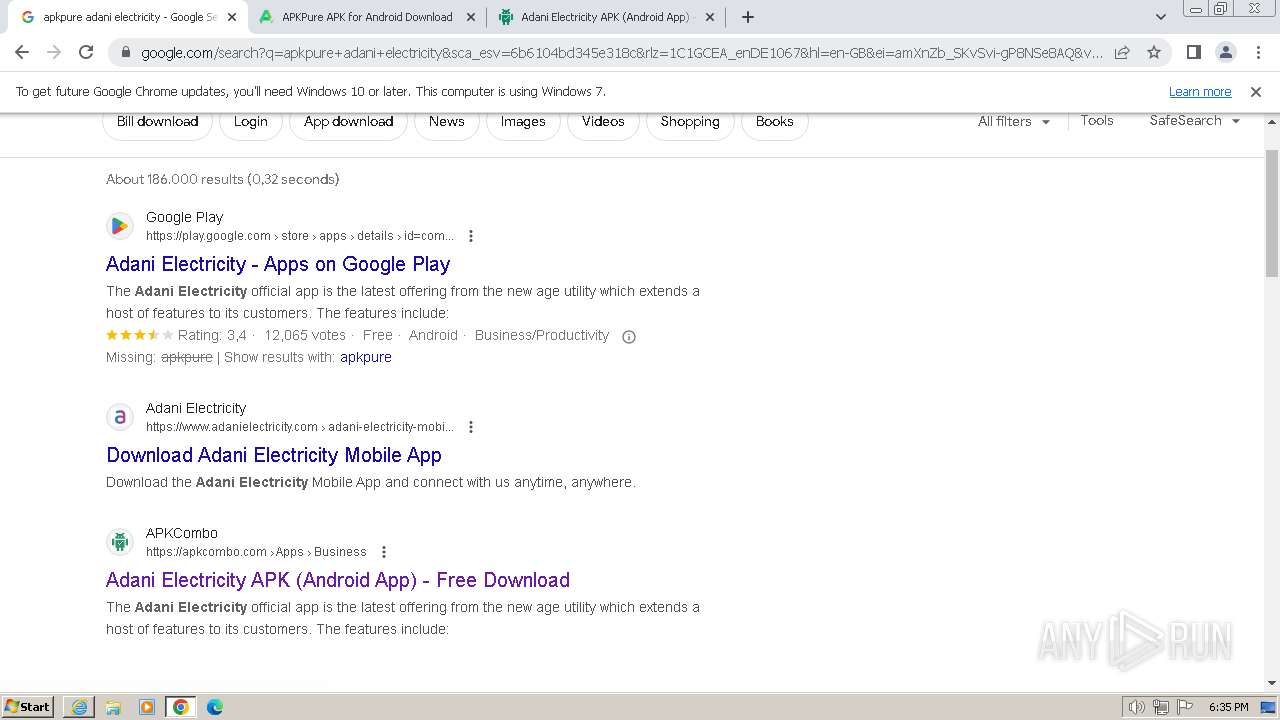
Task: Open media player from the taskbar
Action: [147, 707]
